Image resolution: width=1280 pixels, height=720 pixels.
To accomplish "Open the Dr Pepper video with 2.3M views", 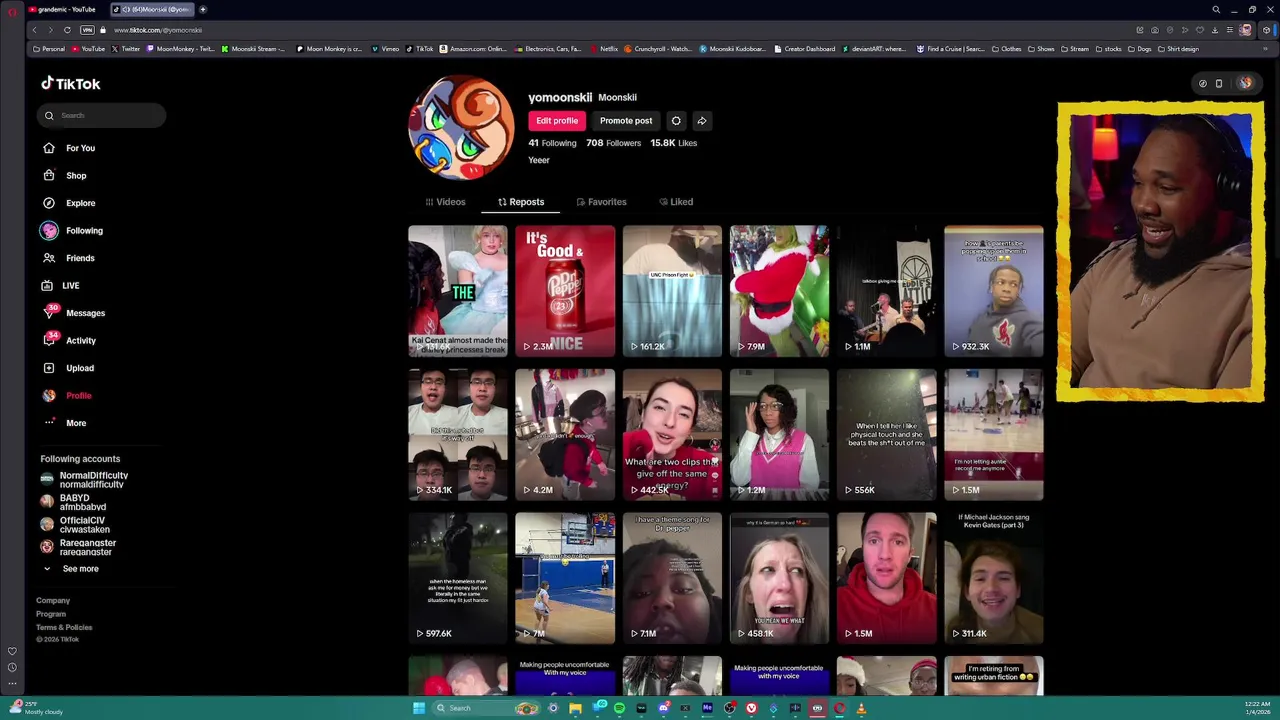I will [x=565, y=291].
